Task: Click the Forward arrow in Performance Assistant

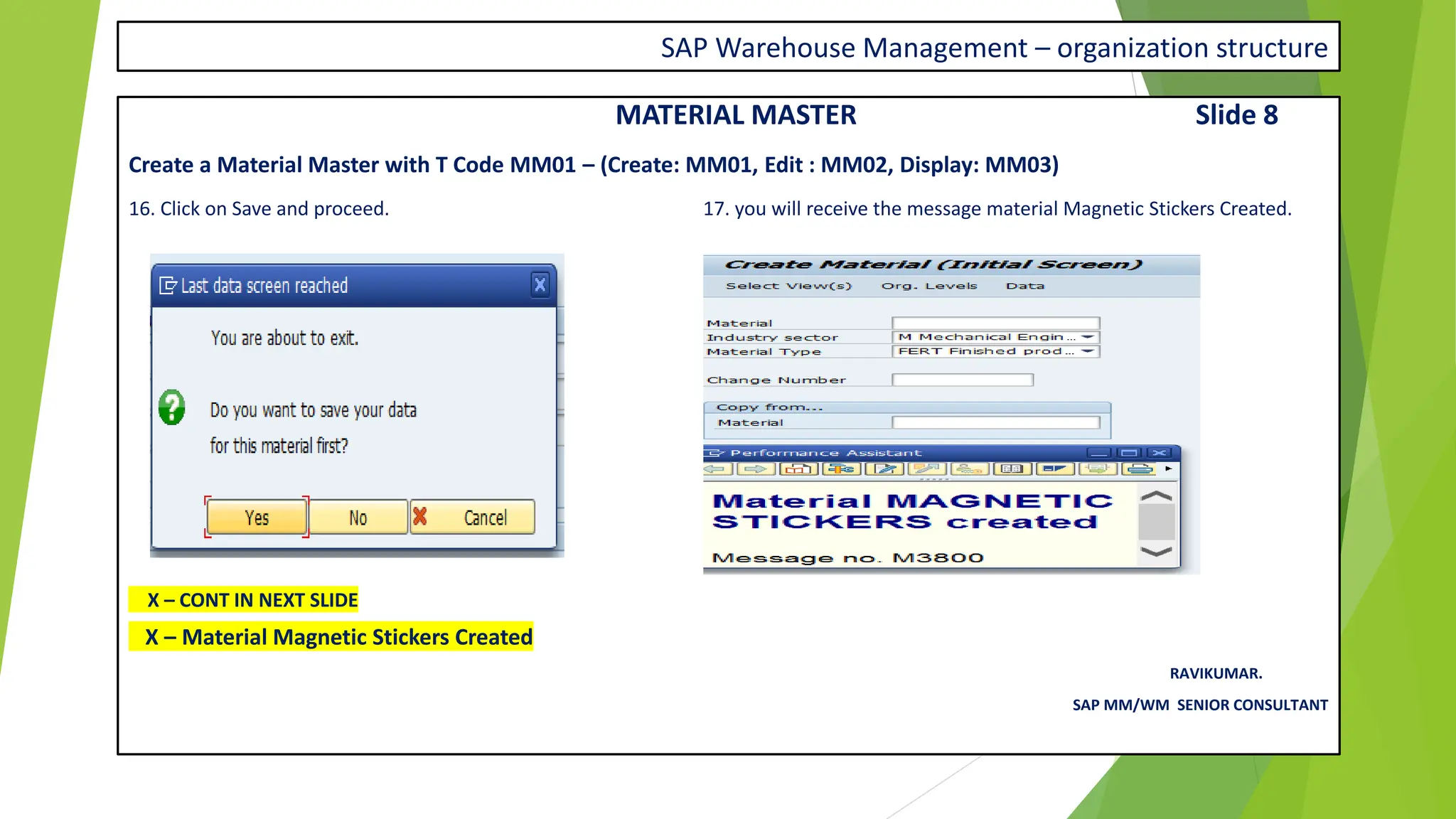Action: pyautogui.click(x=756, y=469)
